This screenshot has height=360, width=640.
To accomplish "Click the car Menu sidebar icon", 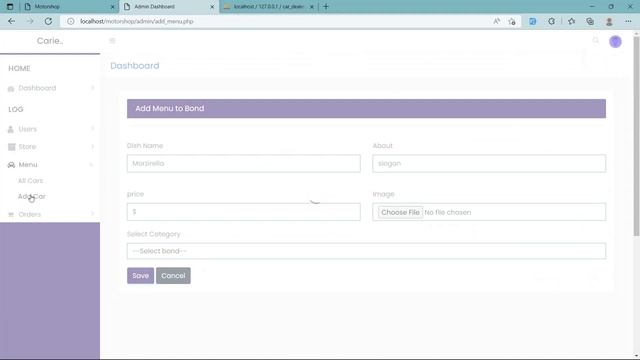I will coord(11,165).
